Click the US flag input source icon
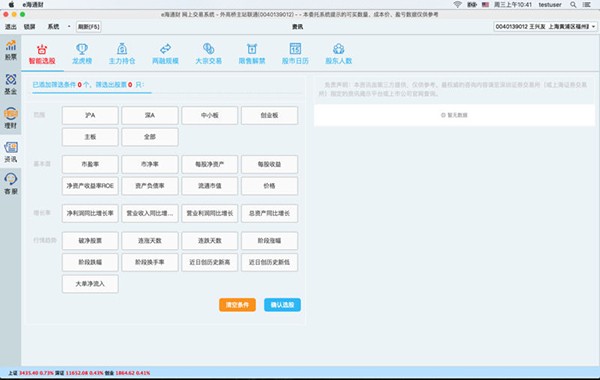 coord(485,5)
